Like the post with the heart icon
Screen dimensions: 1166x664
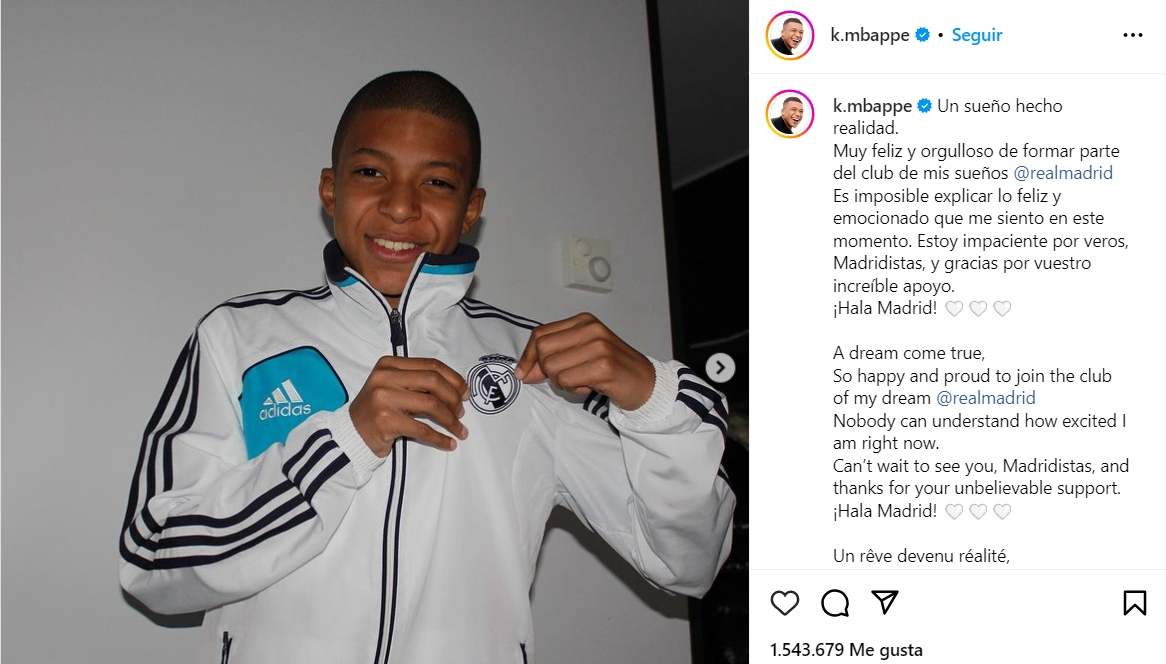[785, 603]
